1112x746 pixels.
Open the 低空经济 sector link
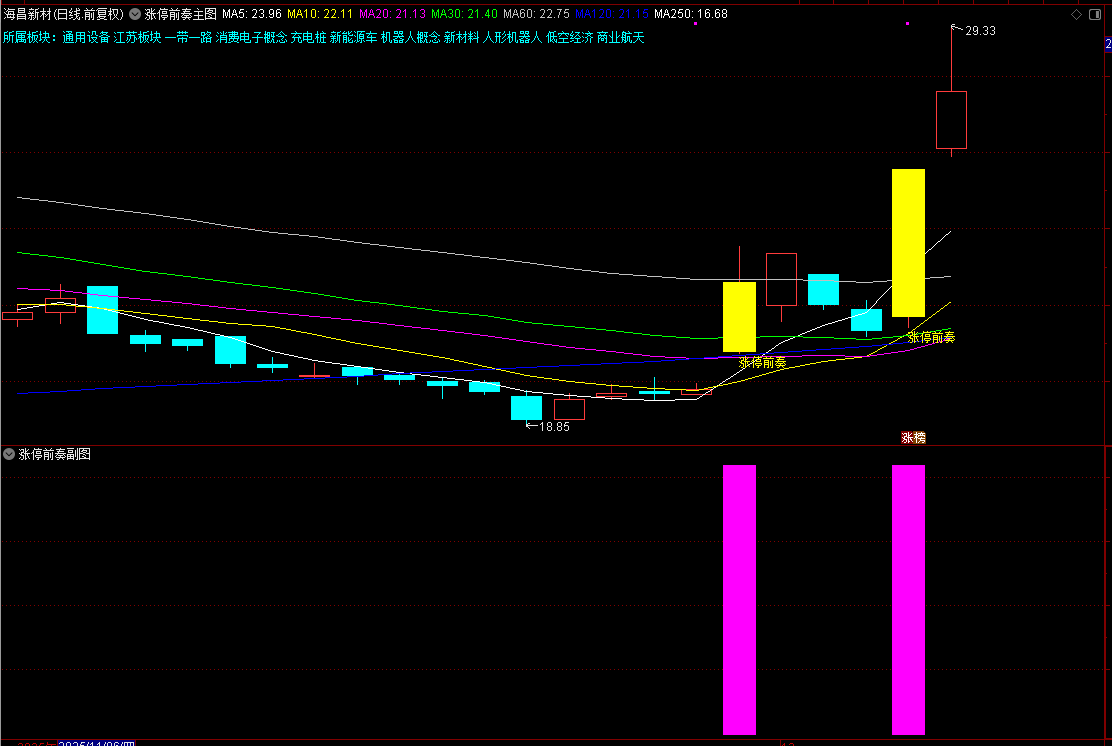(x=569, y=38)
